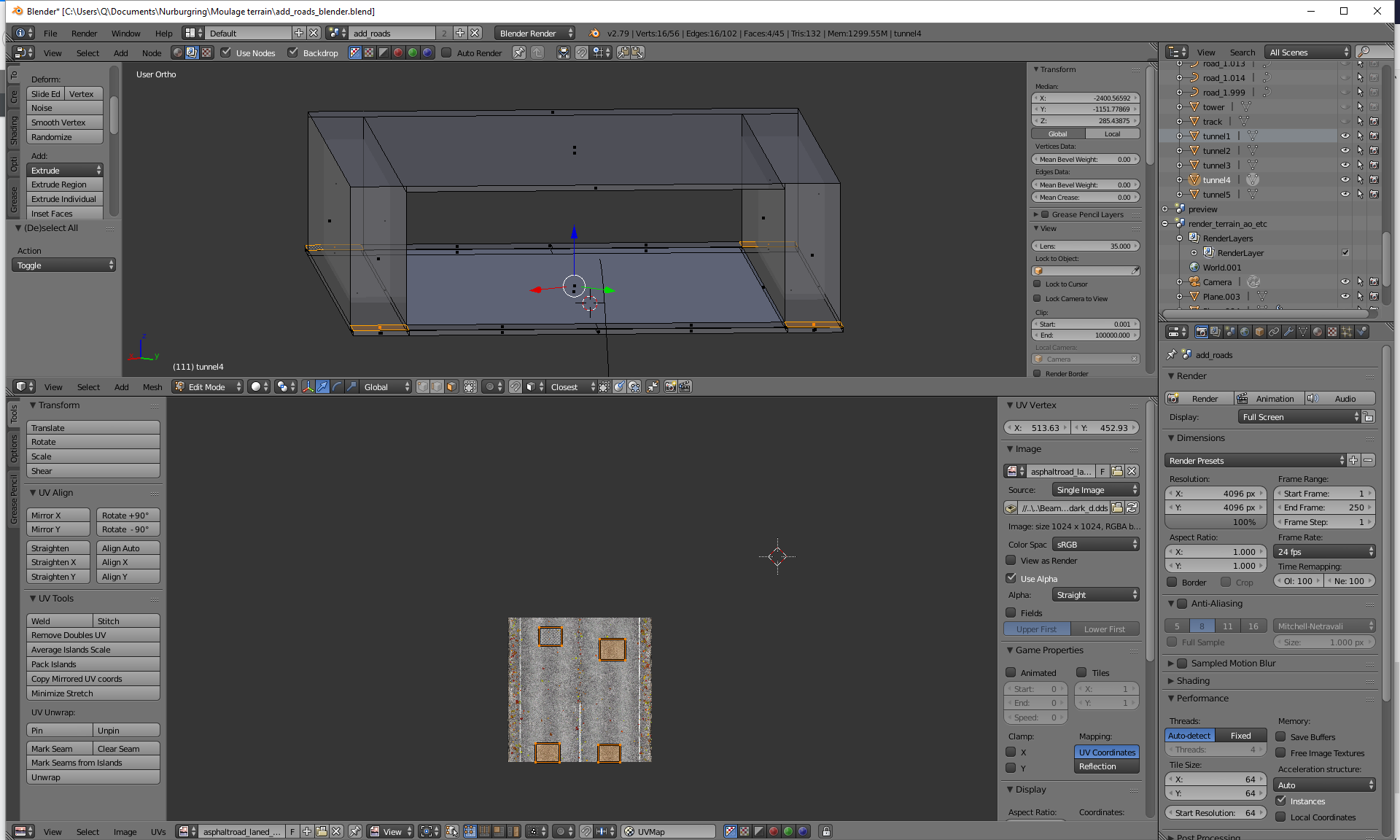Click the 100% resolution percentage slider
This screenshot has width=1400, height=840.
1216,522
